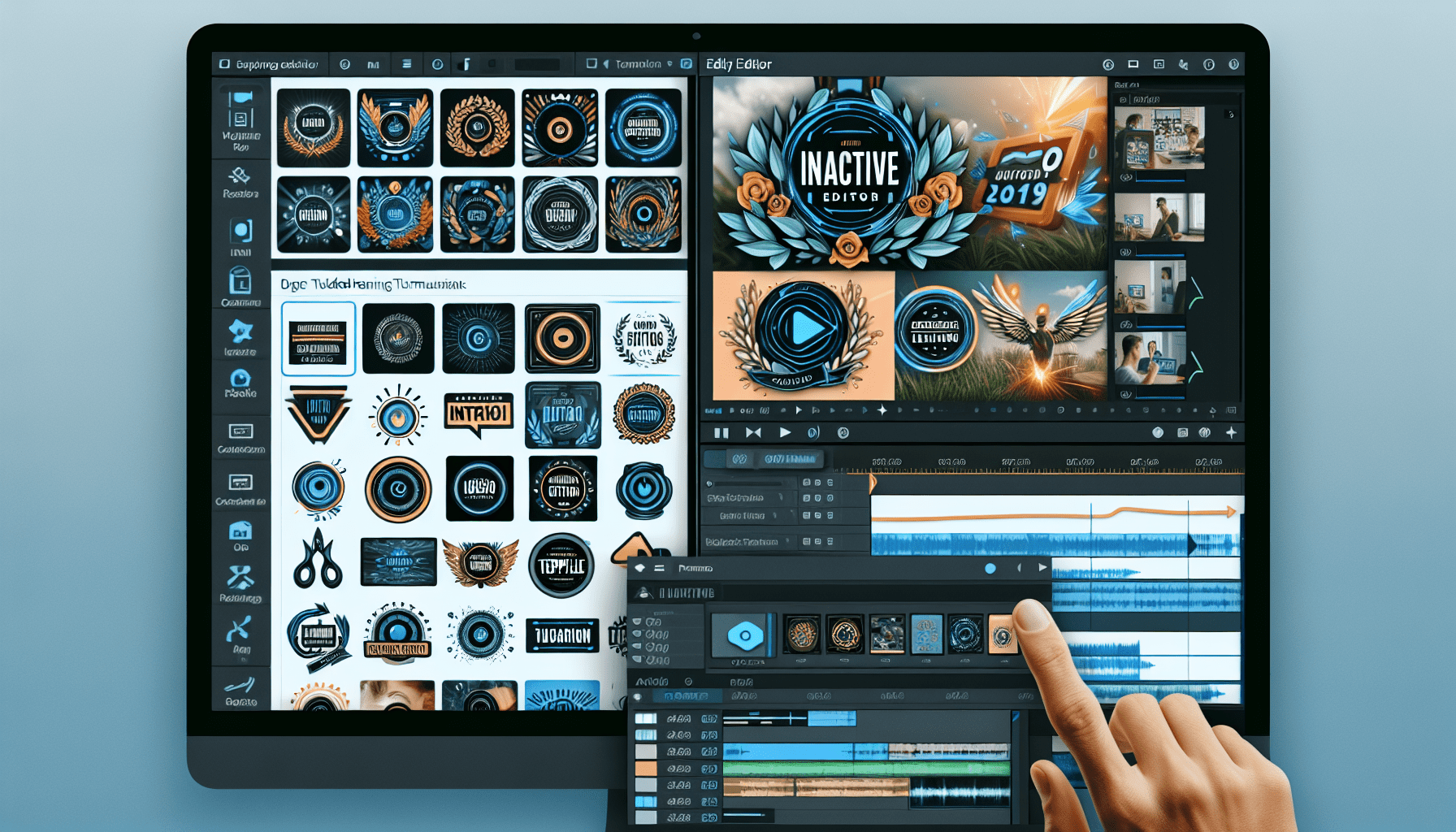Click the 2019 orange sign badge in preview
Screen dimensions: 1456x832
1026,180
